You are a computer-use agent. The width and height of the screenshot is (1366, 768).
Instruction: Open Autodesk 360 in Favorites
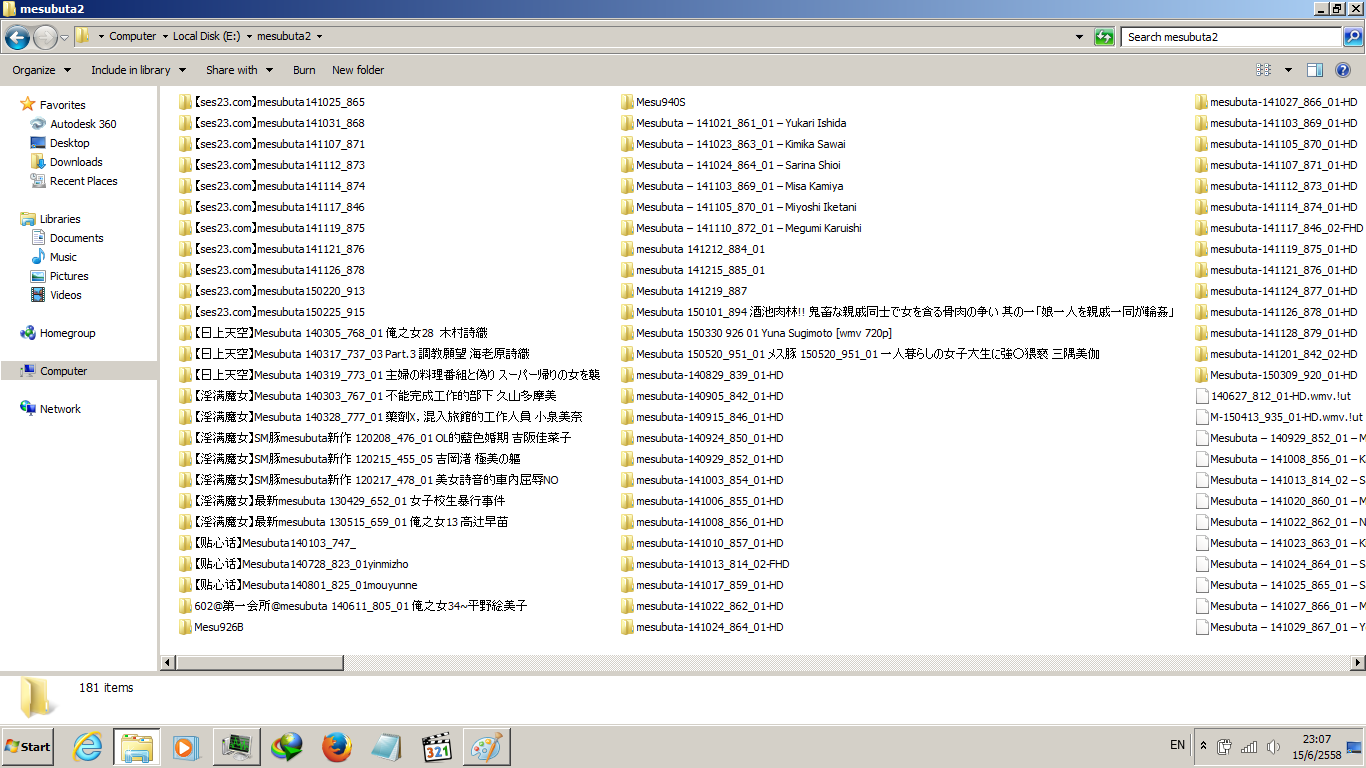(83, 124)
